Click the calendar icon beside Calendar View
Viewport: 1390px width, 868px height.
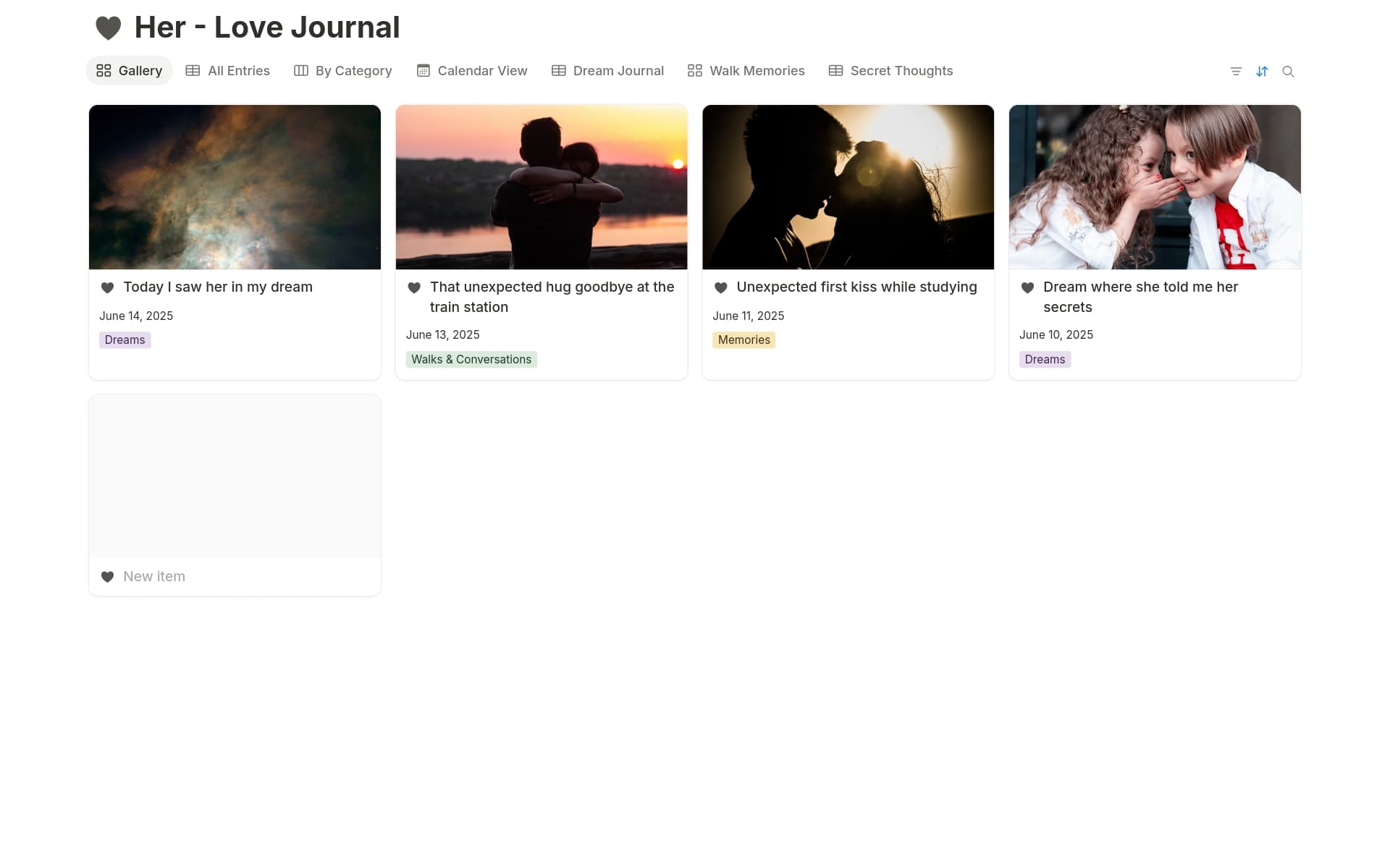click(423, 70)
